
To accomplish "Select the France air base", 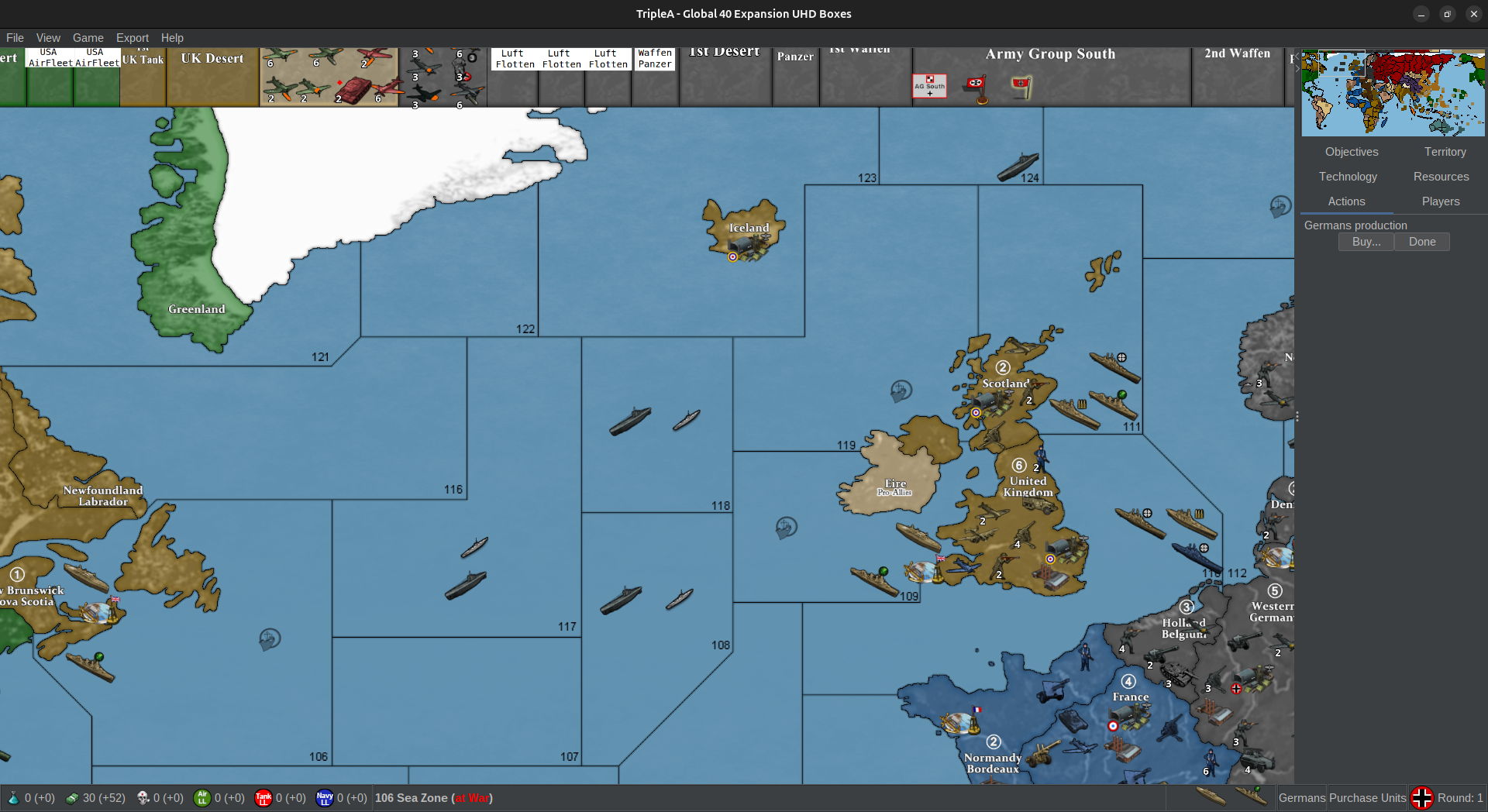I will tap(1131, 718).
